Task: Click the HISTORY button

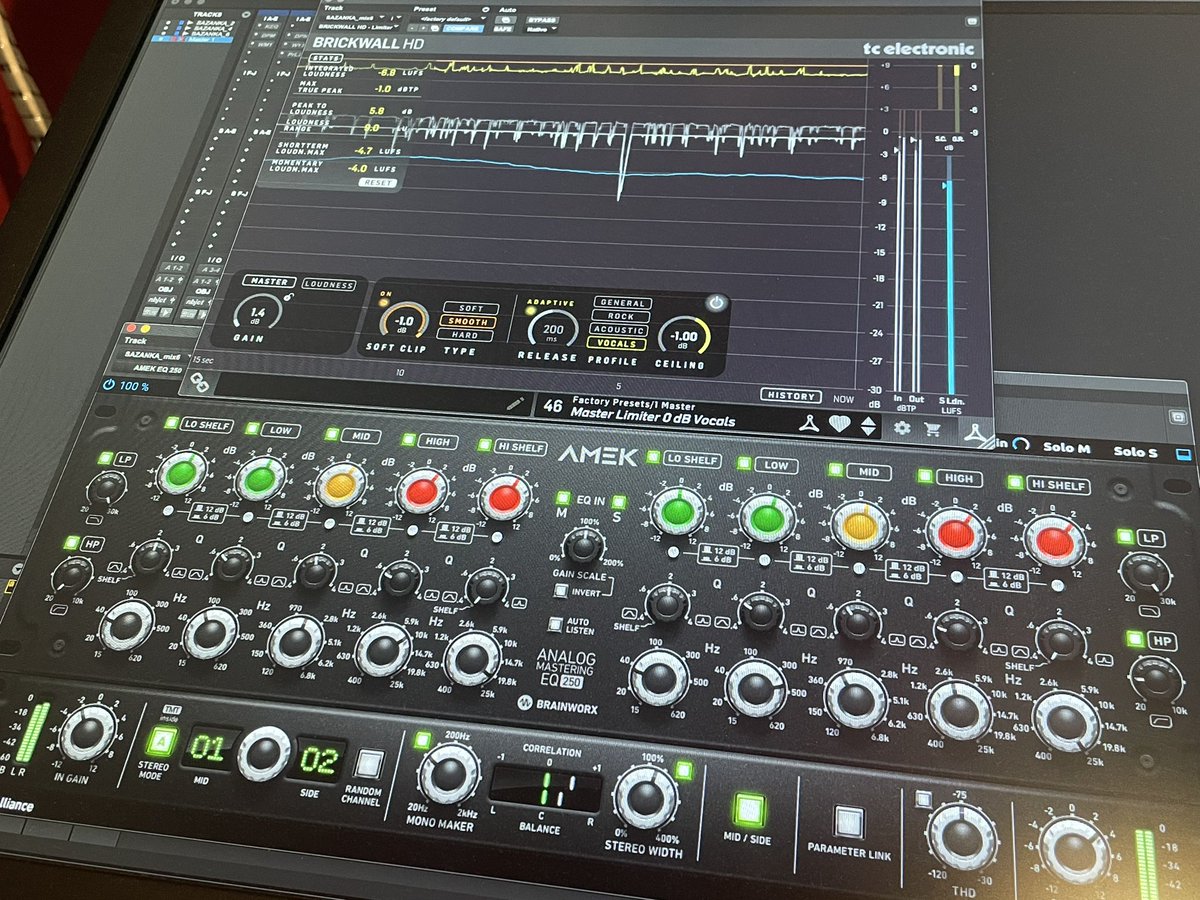Action: [x=791, y=396]
